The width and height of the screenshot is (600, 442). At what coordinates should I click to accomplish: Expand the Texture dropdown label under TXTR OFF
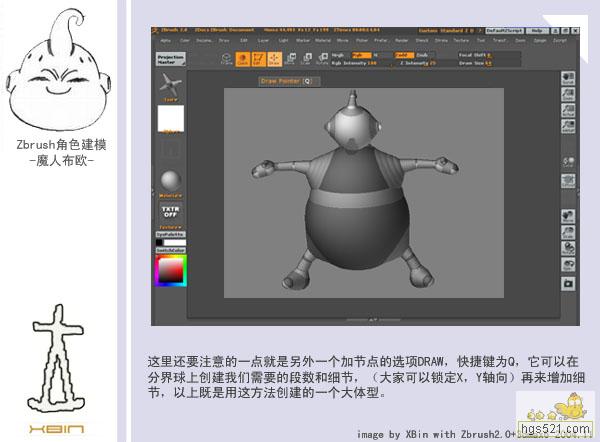(170, 227)
